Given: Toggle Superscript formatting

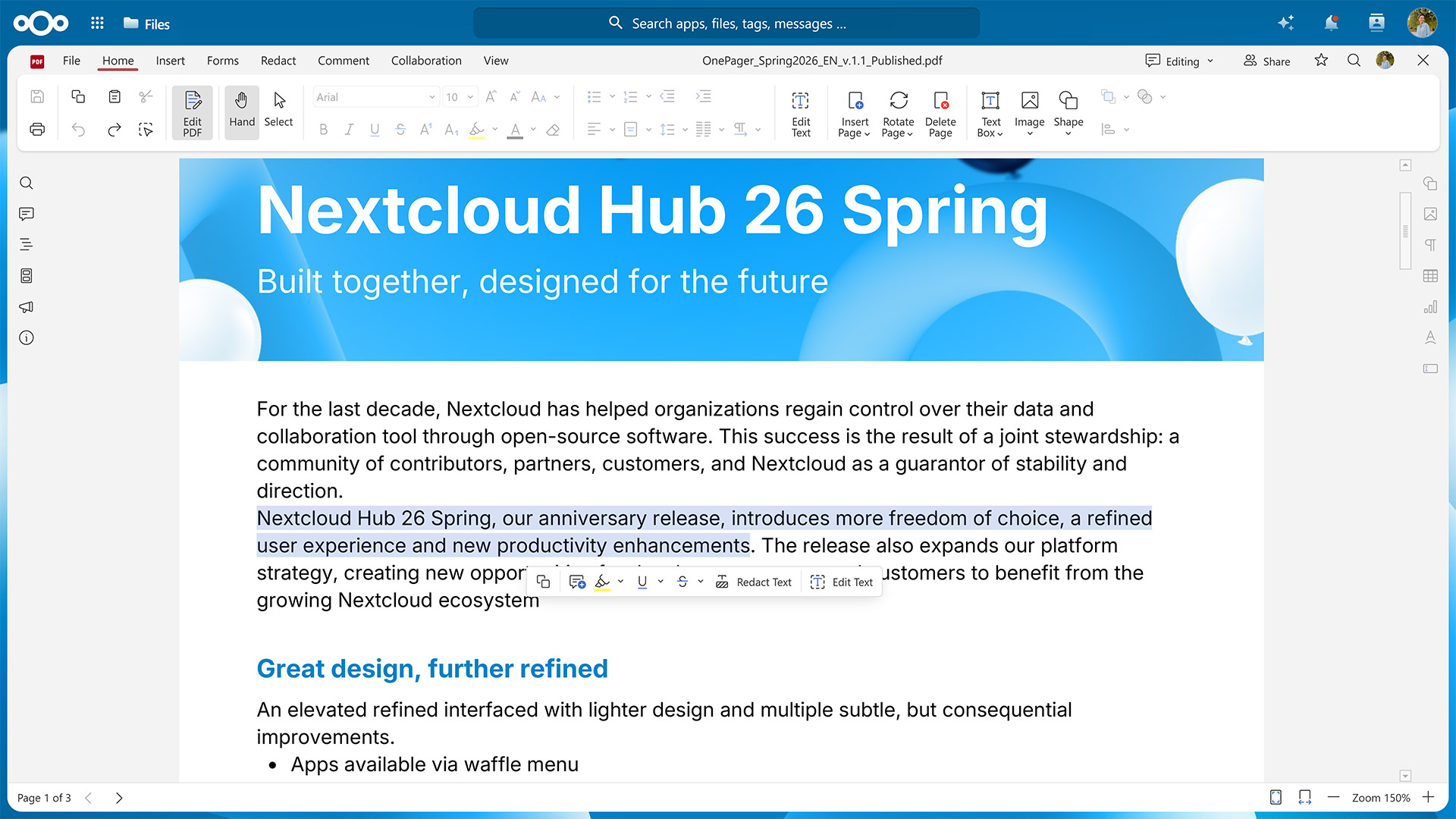Looking at the screenshot, I should tap(426, 130).
